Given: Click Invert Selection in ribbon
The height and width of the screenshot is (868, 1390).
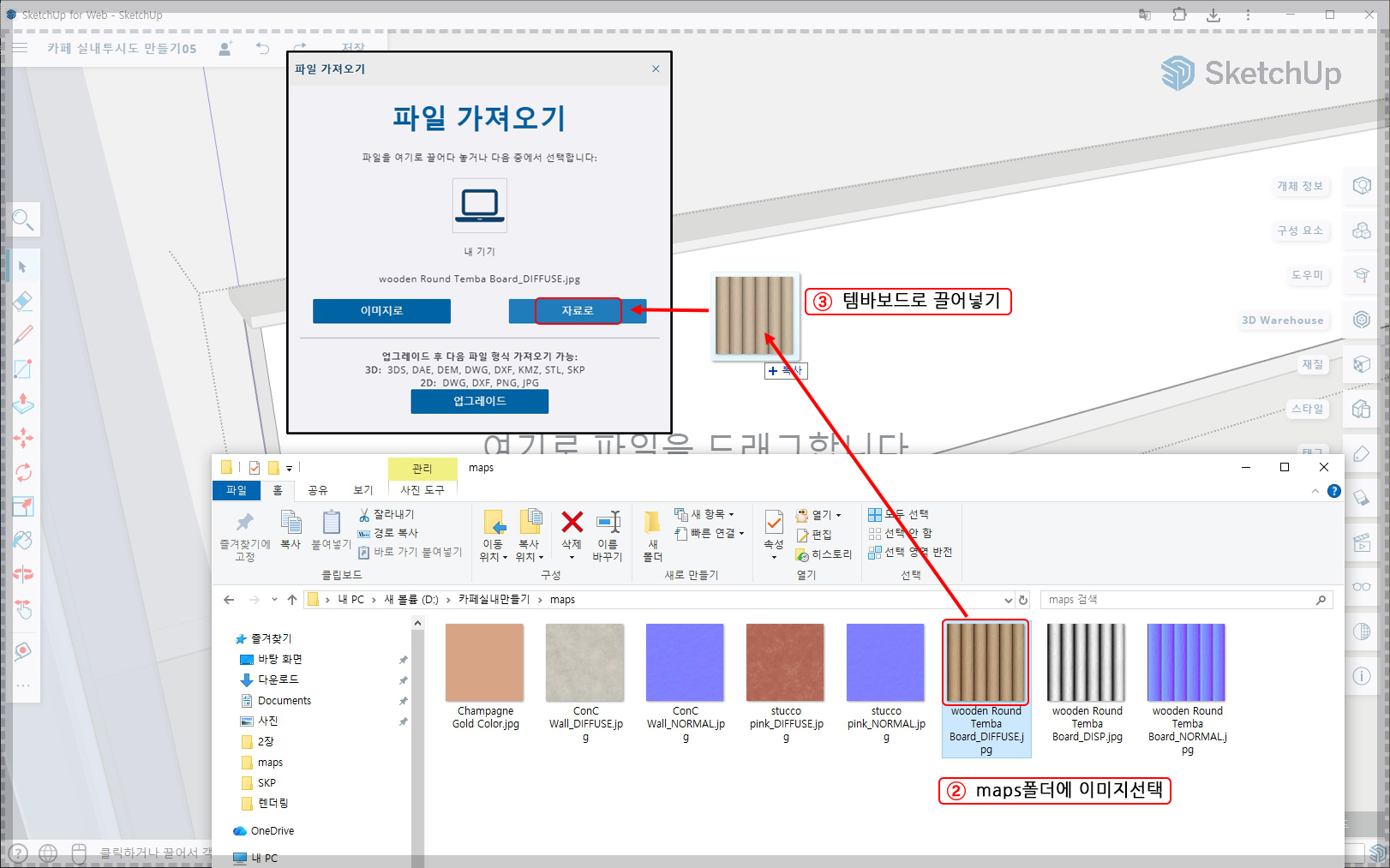Looking at the screenshot, I should 910,552.
